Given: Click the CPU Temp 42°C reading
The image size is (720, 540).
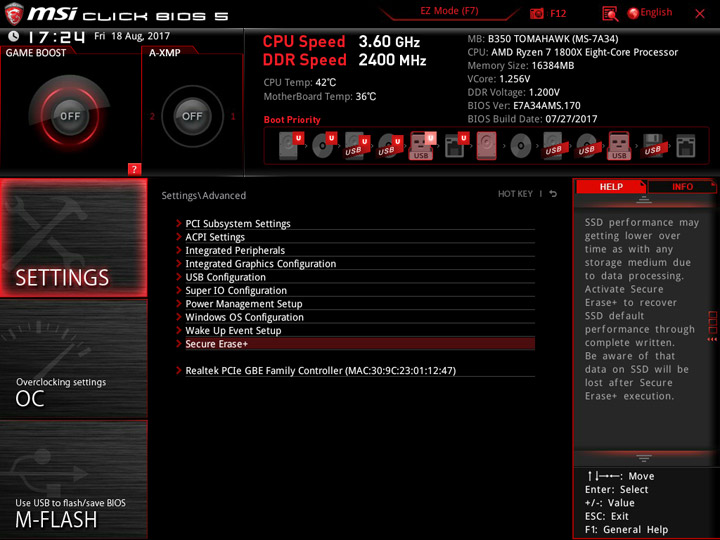Looking at the screenshot, I should (x=300, y=83).
